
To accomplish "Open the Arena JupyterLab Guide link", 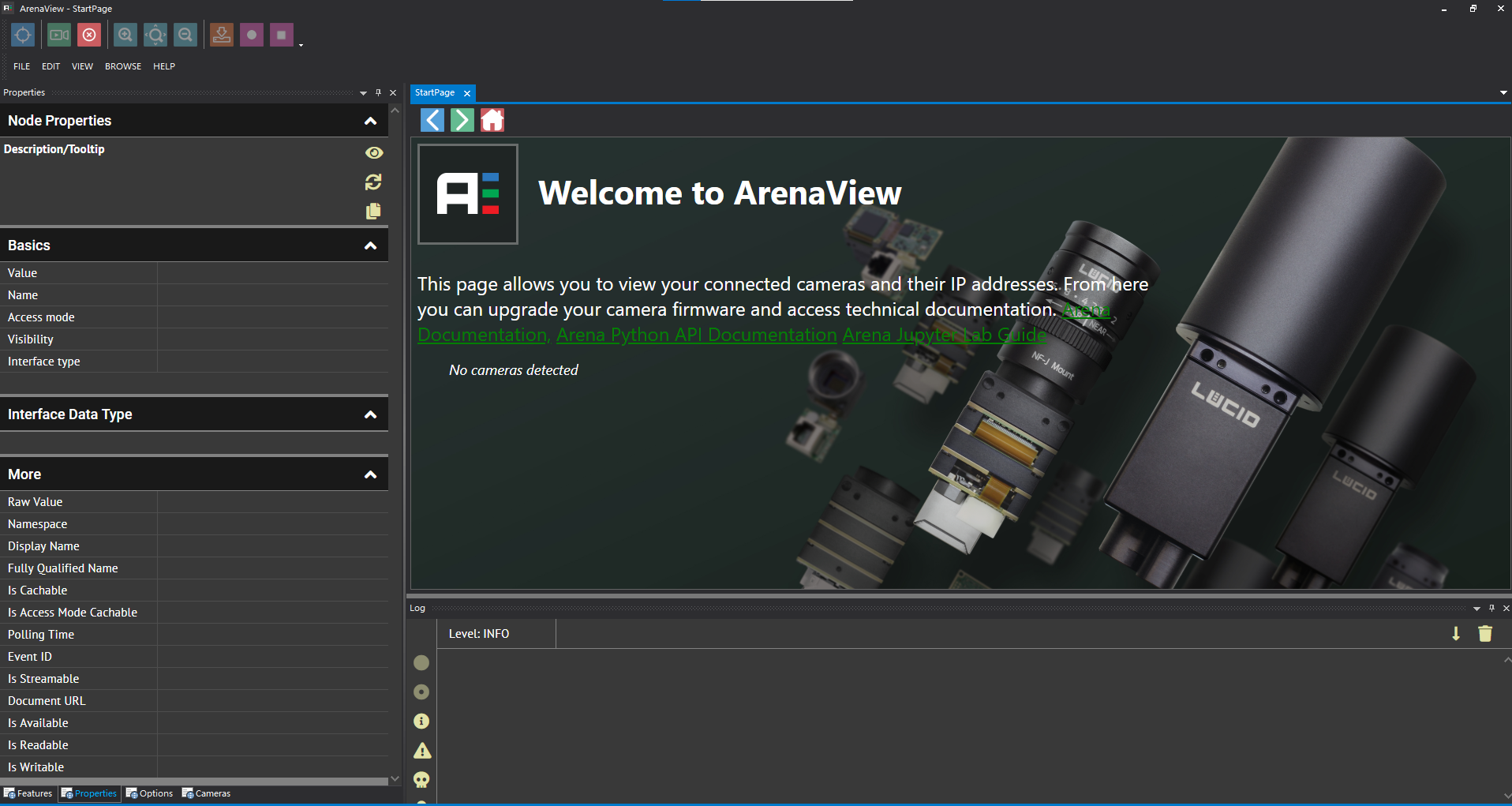I will point(945,335).
